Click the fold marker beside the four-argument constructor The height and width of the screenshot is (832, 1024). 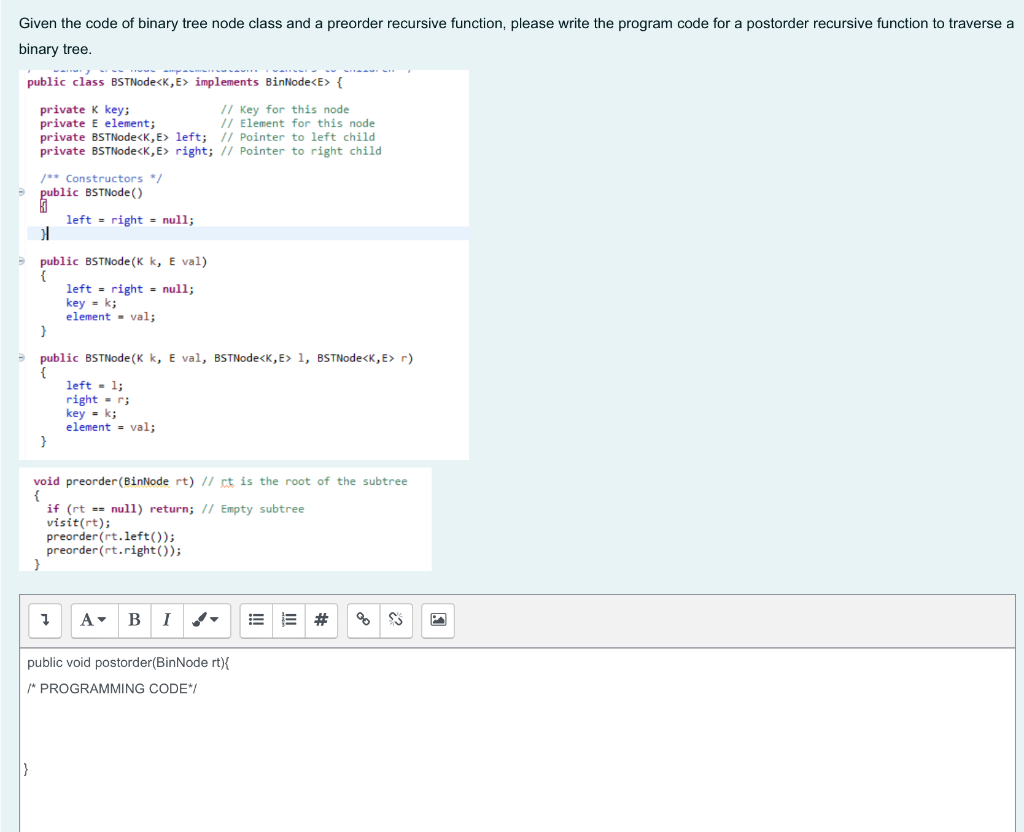[22, 358]
